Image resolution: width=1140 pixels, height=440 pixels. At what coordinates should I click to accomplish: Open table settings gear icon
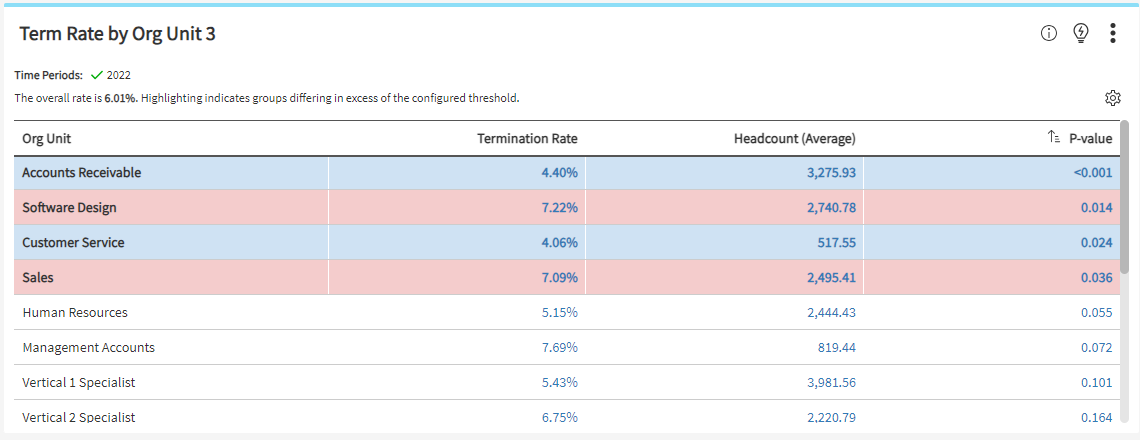click(x=1112, y=98)
